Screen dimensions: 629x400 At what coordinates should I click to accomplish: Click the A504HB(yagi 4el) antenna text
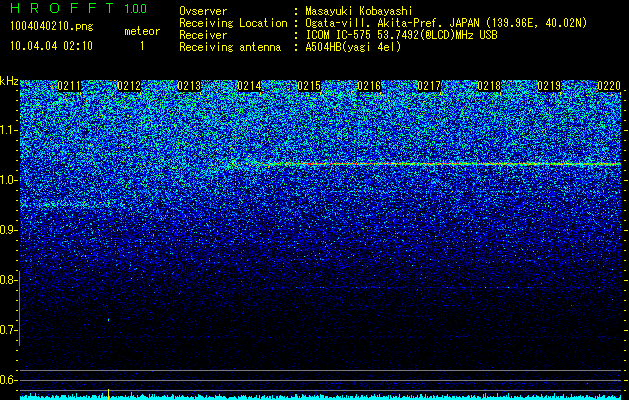pyautogui.click(x=353, y=47)
